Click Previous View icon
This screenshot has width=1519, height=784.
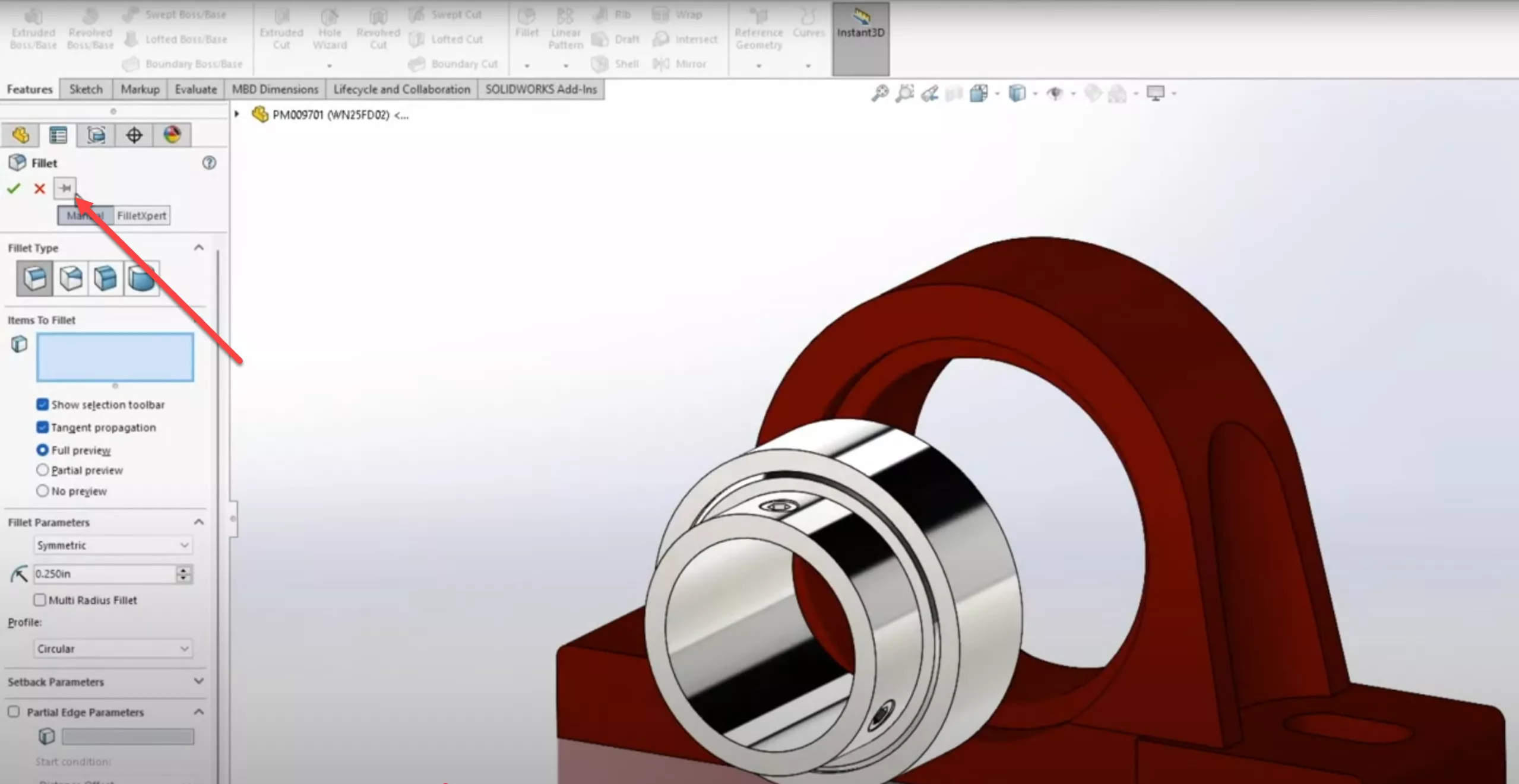point(929,93)
